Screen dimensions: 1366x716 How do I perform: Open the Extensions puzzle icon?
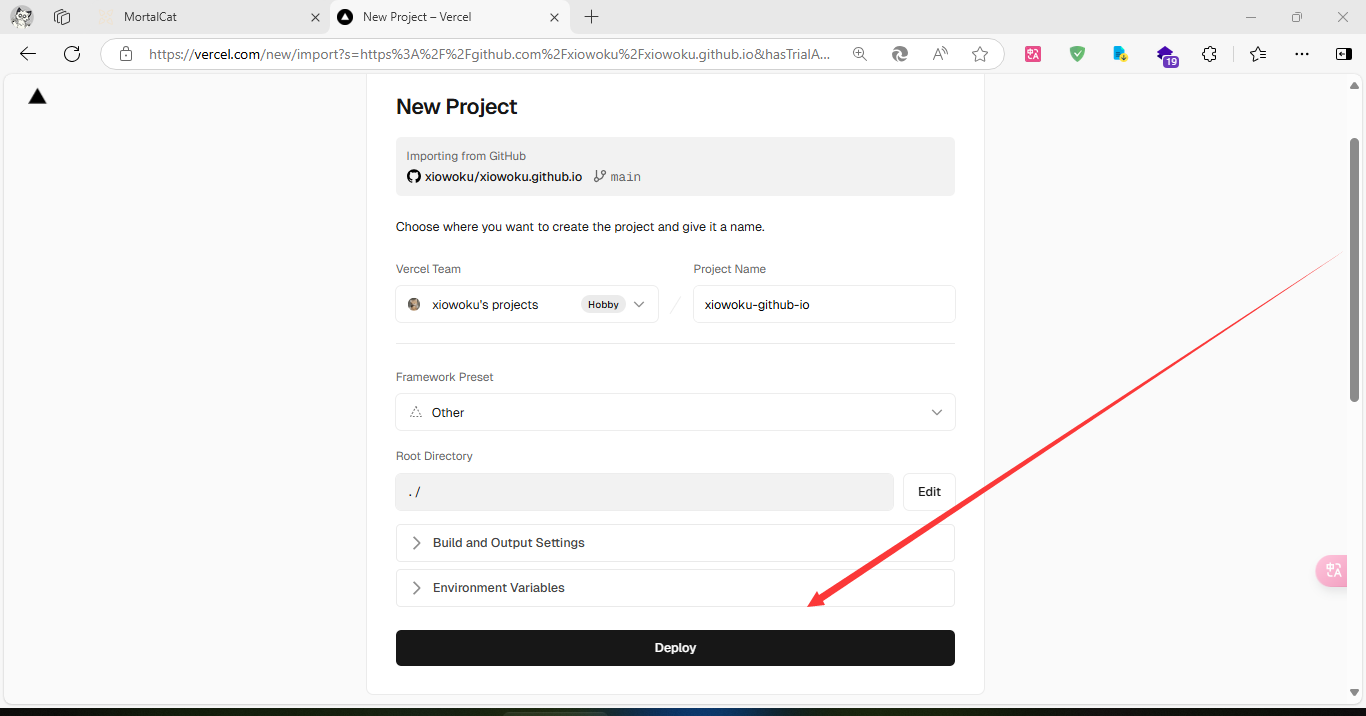click(x=1210, y=54)
